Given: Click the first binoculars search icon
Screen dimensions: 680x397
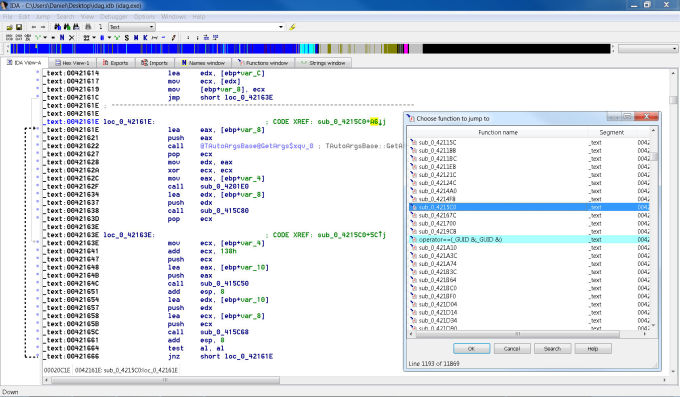Looking at the screenshot, I should pyautogui.click(x=58, y=27).
